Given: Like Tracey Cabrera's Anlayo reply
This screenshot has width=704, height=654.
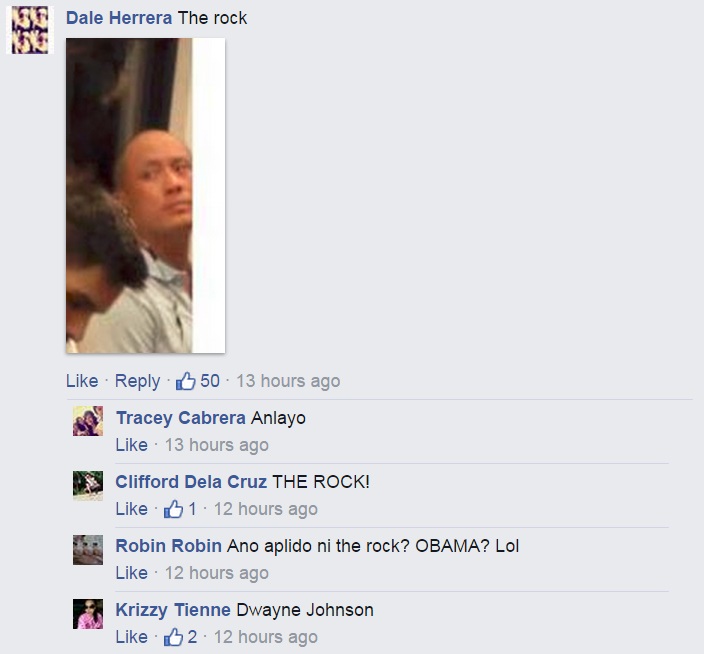Looking at the screenshot, I should coord(132,445).
